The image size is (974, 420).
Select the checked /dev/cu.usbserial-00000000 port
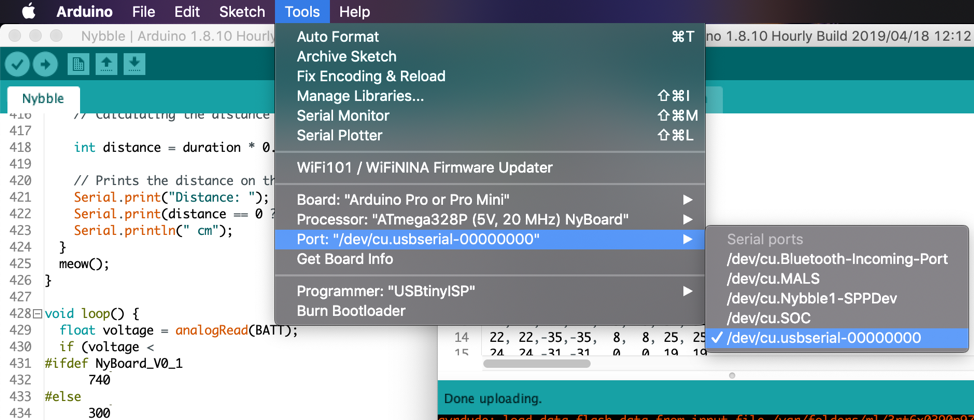823,338
